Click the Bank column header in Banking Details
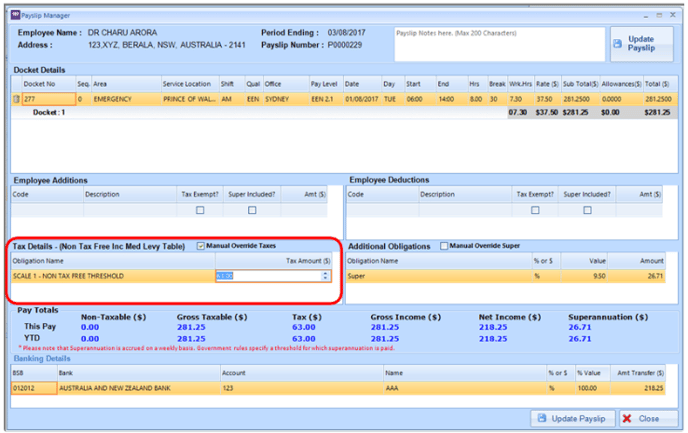This screenshot has width=688, height=433. (139, 373)
